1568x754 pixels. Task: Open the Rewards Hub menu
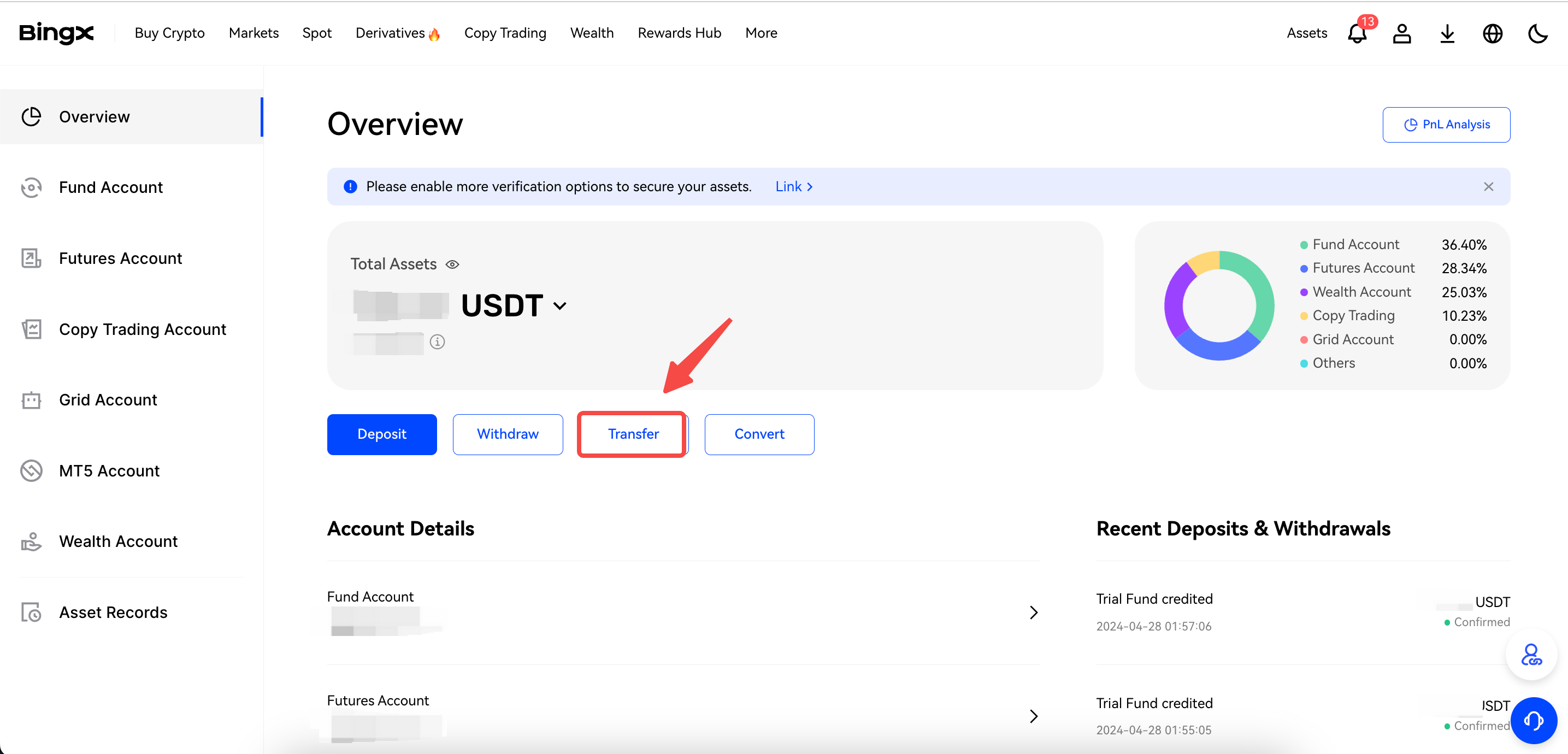point(679,33)
